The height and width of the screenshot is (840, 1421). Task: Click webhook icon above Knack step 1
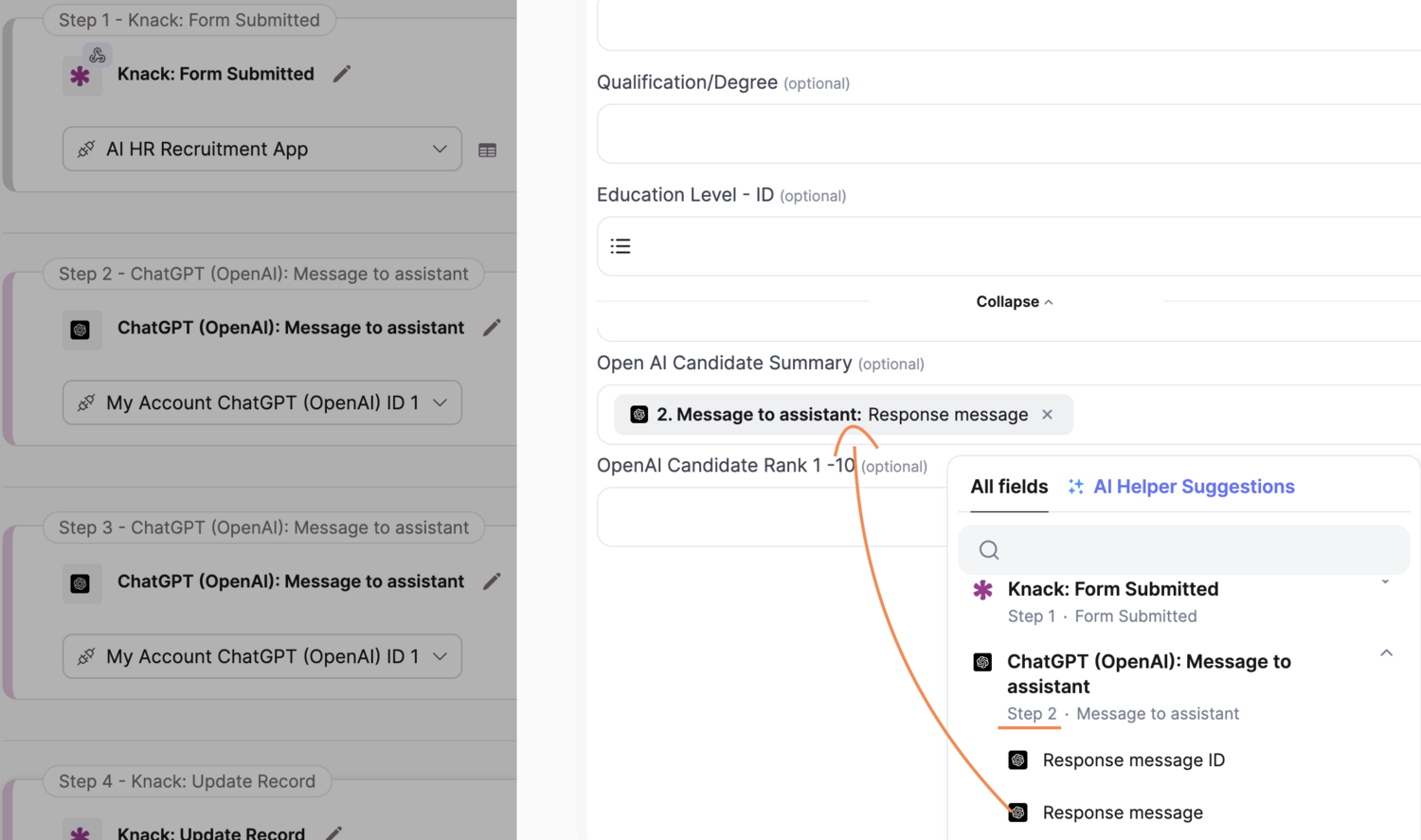pyautogui.click(x=98, y=56)
